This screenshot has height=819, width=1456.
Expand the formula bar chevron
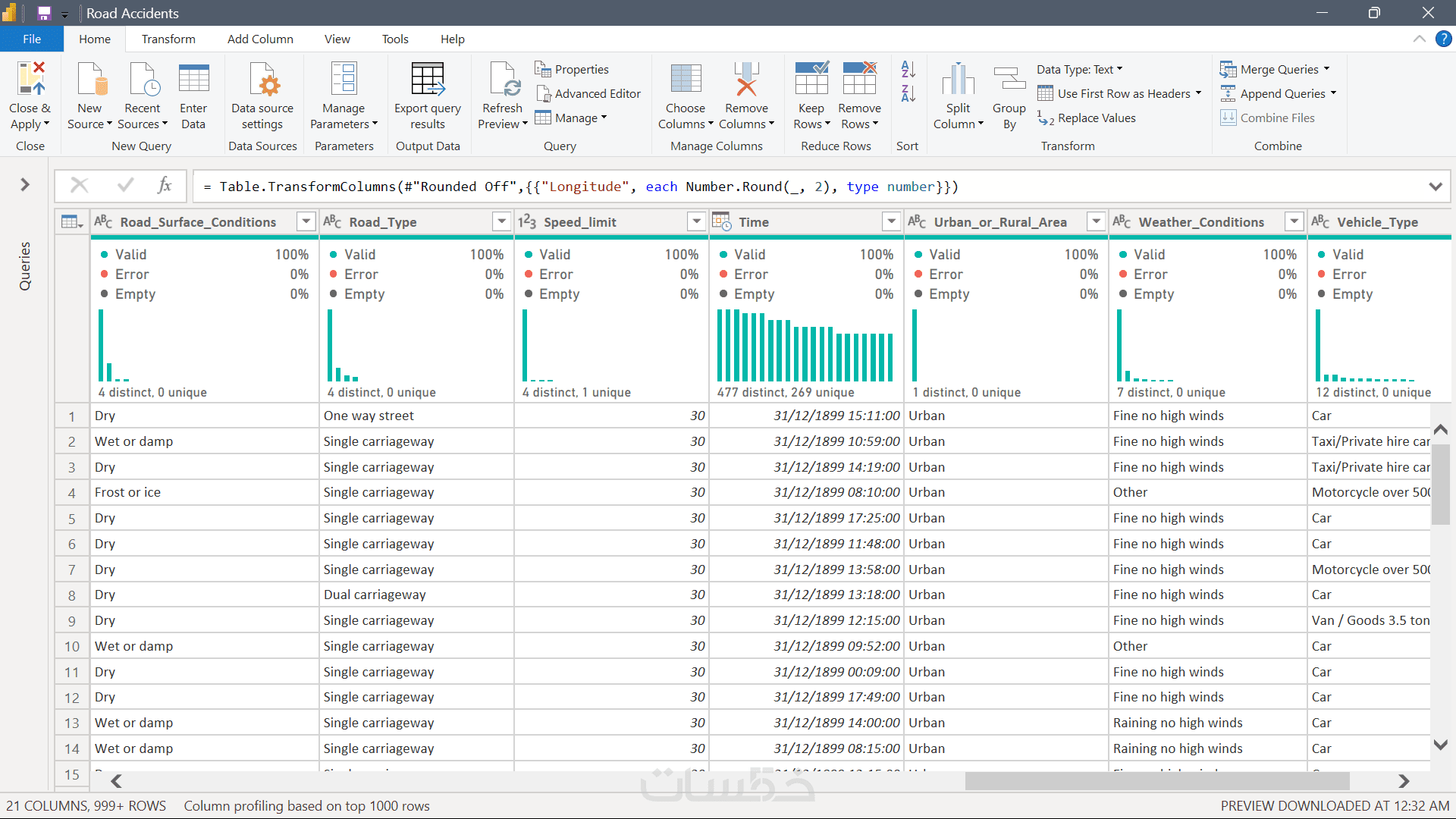tap(1435, 187)
